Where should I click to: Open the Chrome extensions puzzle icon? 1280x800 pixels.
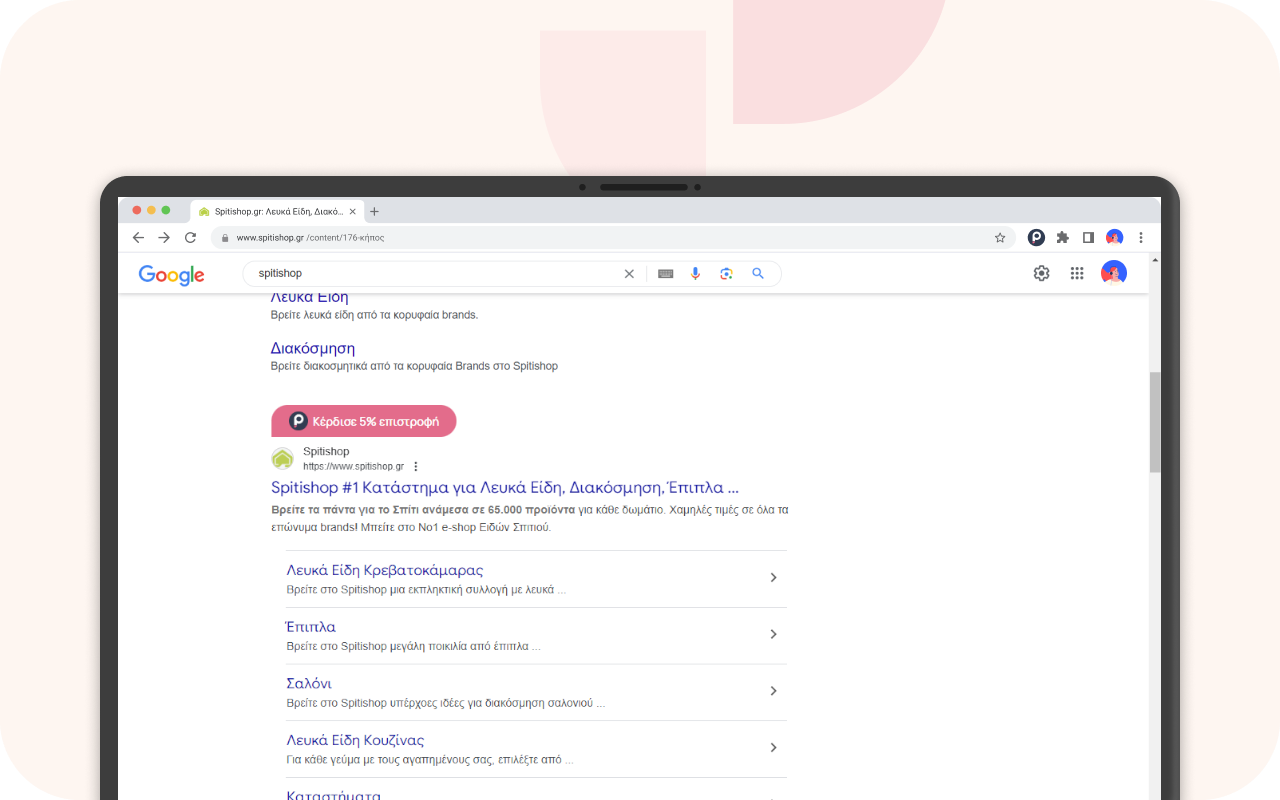coord(1062,238)
